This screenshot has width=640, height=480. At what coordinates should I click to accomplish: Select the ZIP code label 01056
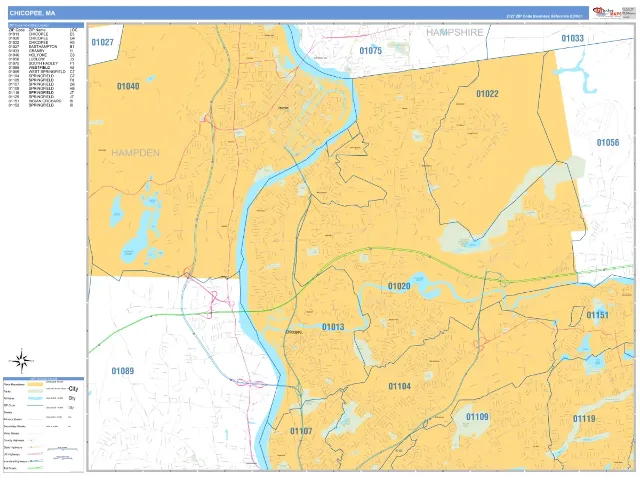coord(608,142)
